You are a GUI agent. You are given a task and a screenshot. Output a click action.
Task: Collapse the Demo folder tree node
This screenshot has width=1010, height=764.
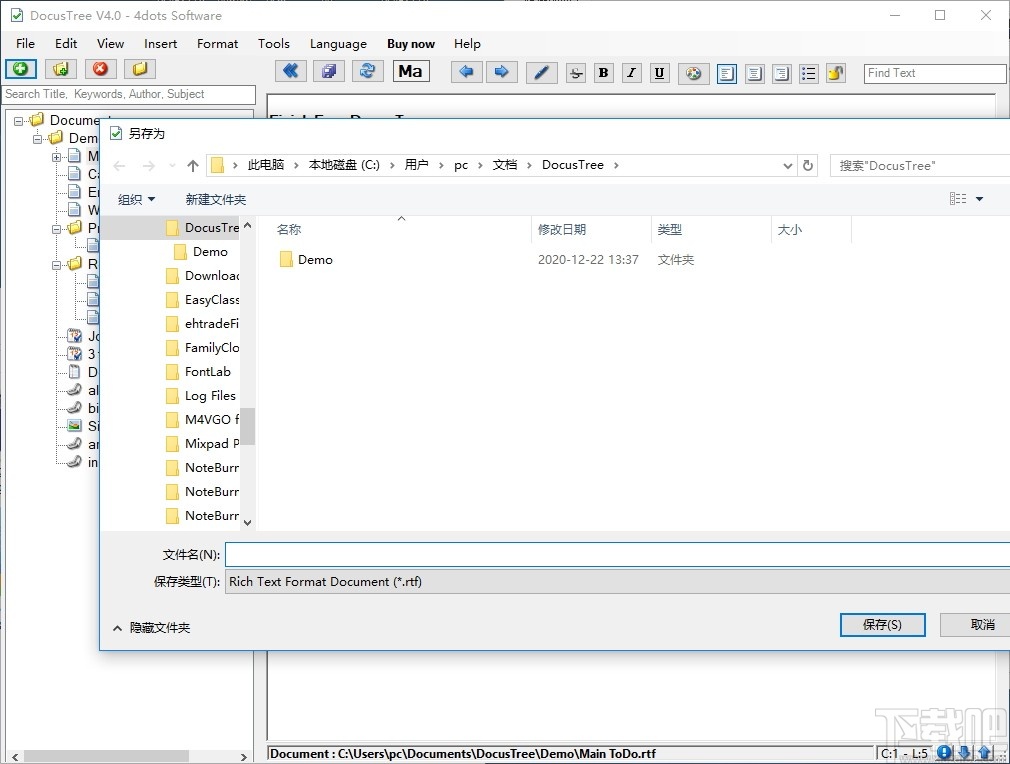pos(37,138)
